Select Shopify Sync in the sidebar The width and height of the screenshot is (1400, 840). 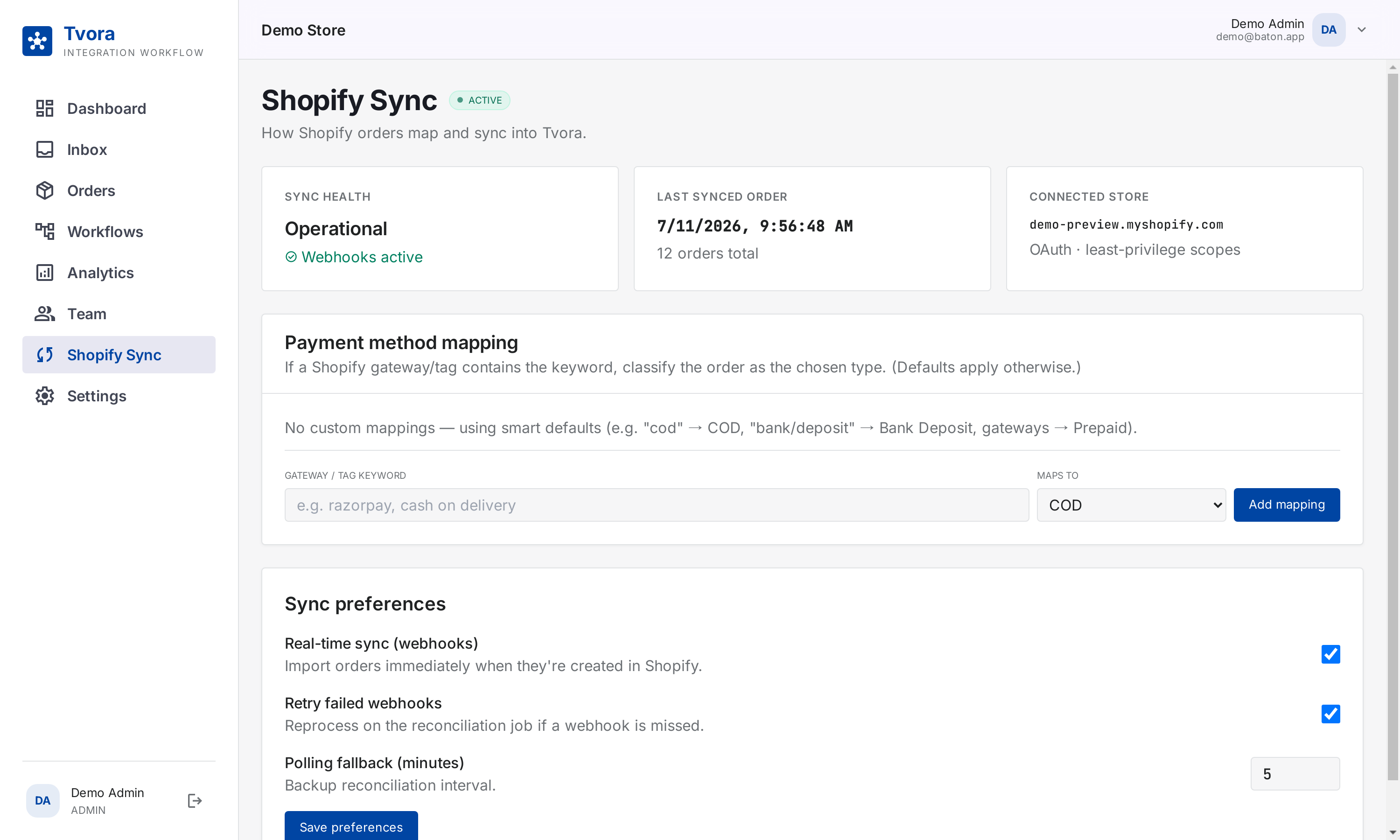pos(119,355)
